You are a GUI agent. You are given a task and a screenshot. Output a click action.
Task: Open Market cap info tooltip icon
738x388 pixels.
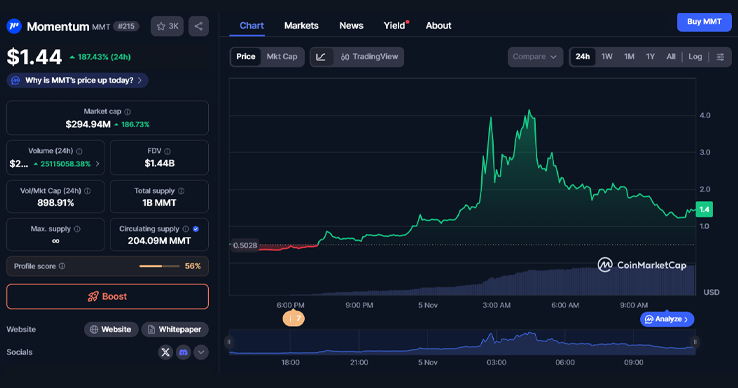128,112
